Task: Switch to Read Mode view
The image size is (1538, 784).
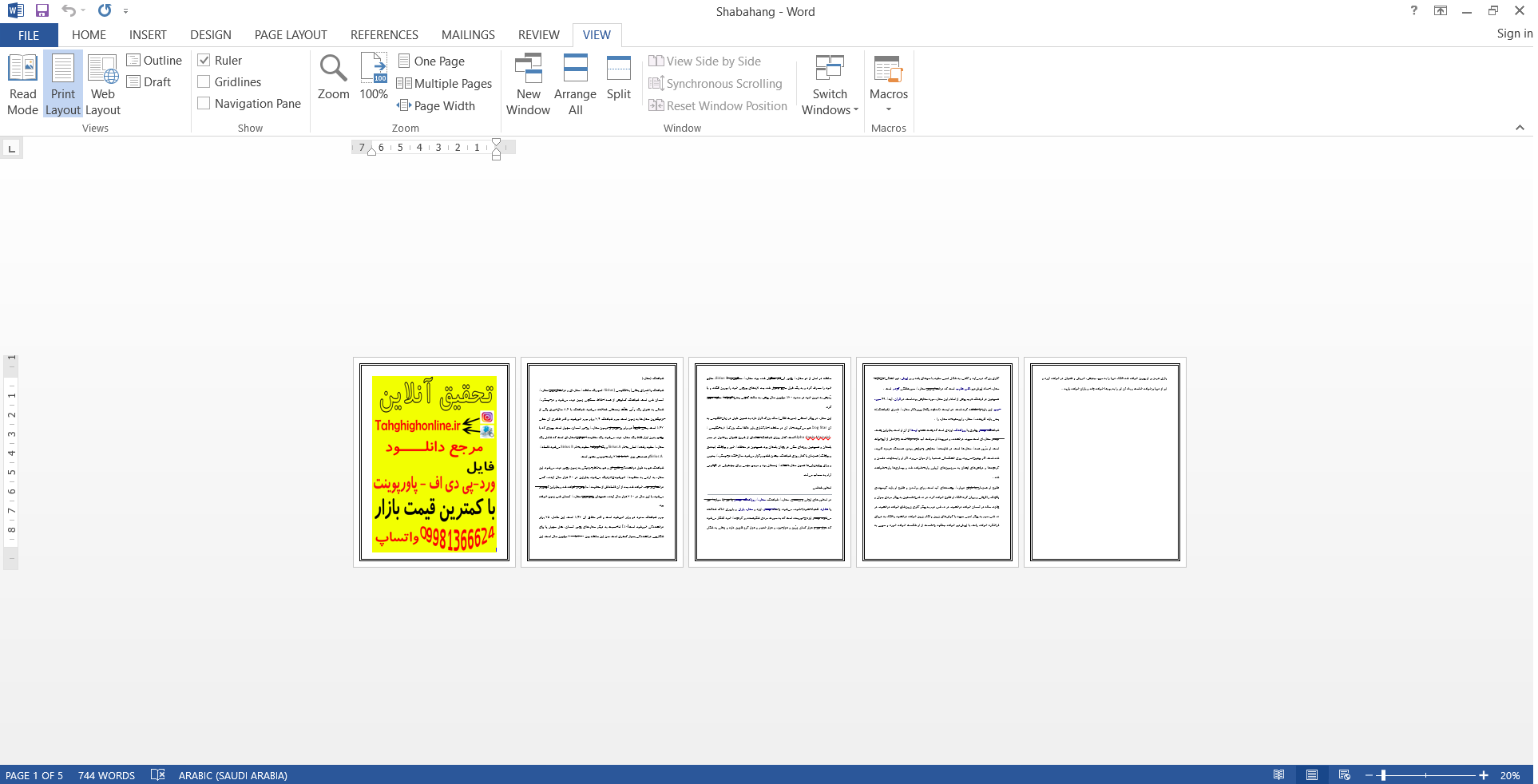Action: pos(22,85)
